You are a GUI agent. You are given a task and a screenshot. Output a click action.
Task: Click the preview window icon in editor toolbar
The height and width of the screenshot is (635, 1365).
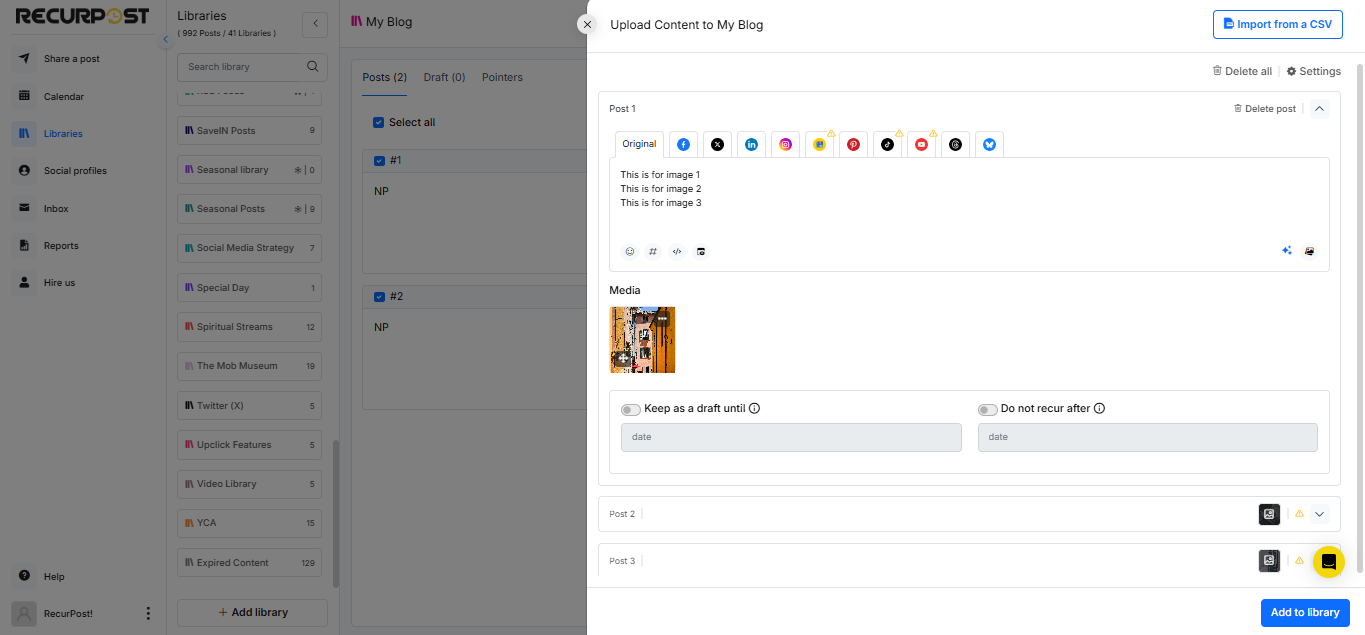(x=701, y=251)
